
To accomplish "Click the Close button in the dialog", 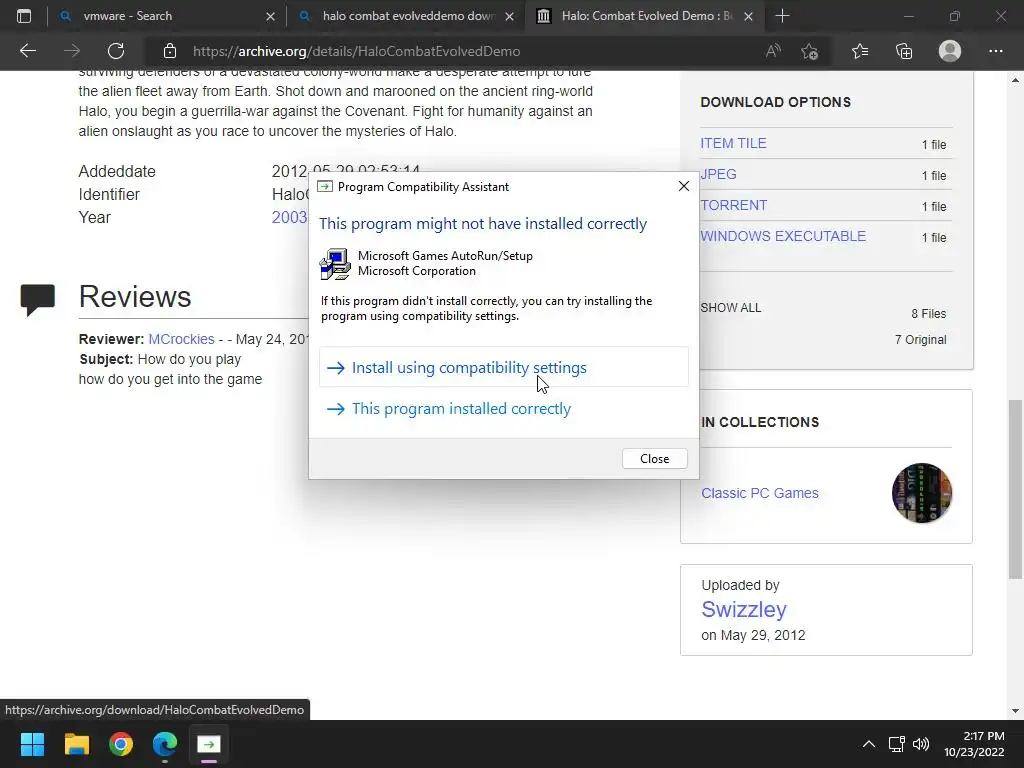I will pos(654,459).
